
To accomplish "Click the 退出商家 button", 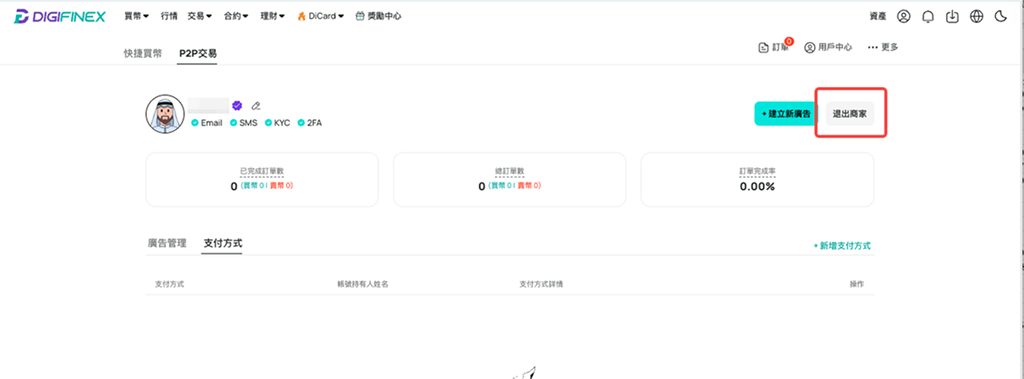I will pyautogui.click(x=850, y=114).
